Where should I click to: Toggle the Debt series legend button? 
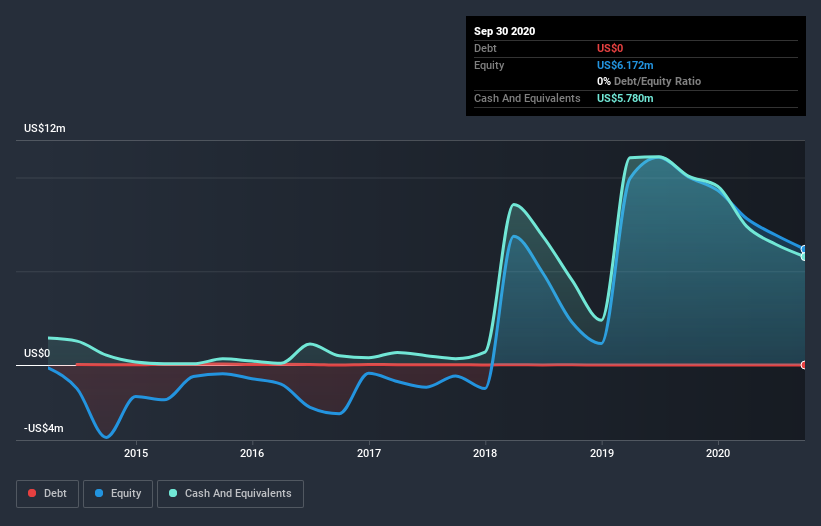tap(47, 494)
